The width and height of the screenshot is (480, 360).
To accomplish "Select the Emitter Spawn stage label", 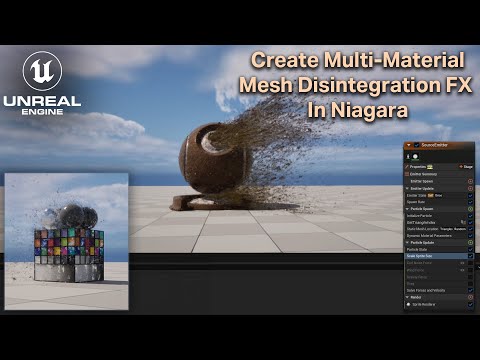I will click(422, 181).
